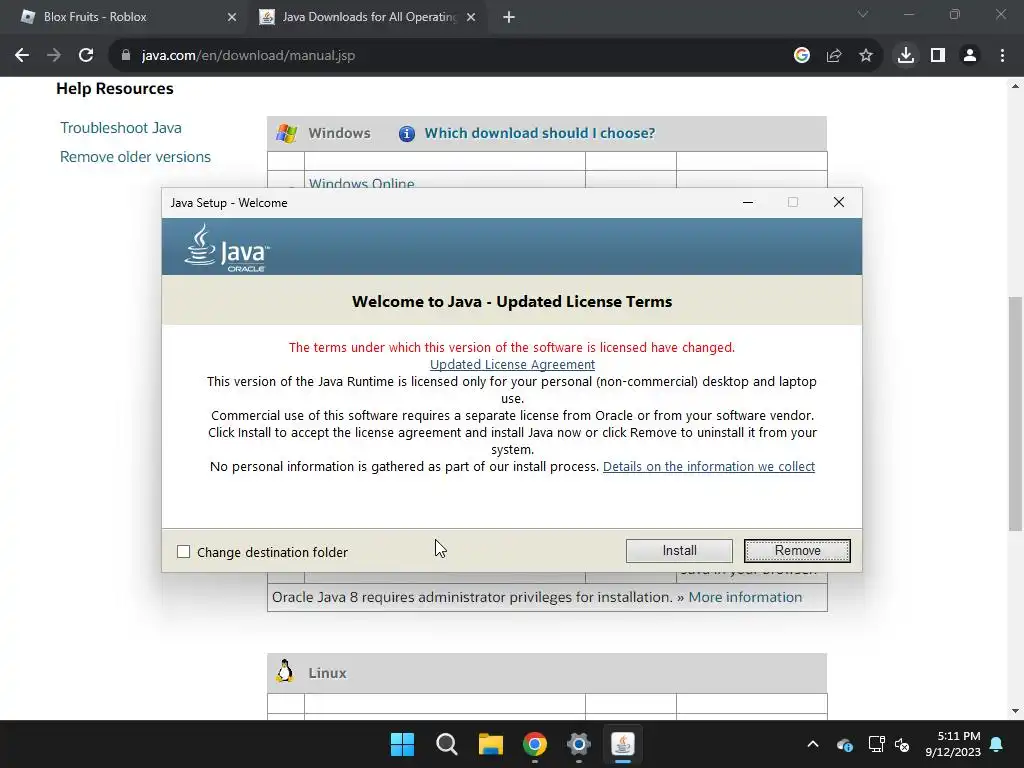Screen dimensions: 1024x768
Task: Reload the Java download page
Action: [86, 56]
